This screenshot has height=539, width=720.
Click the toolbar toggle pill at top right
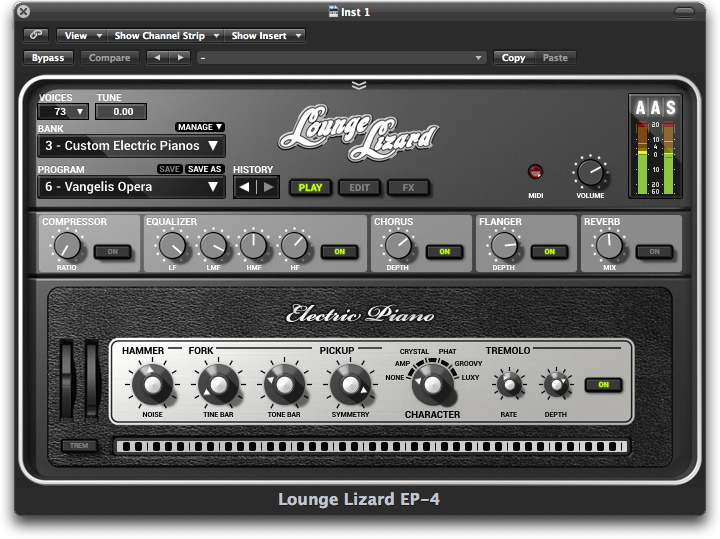[684, 12]
